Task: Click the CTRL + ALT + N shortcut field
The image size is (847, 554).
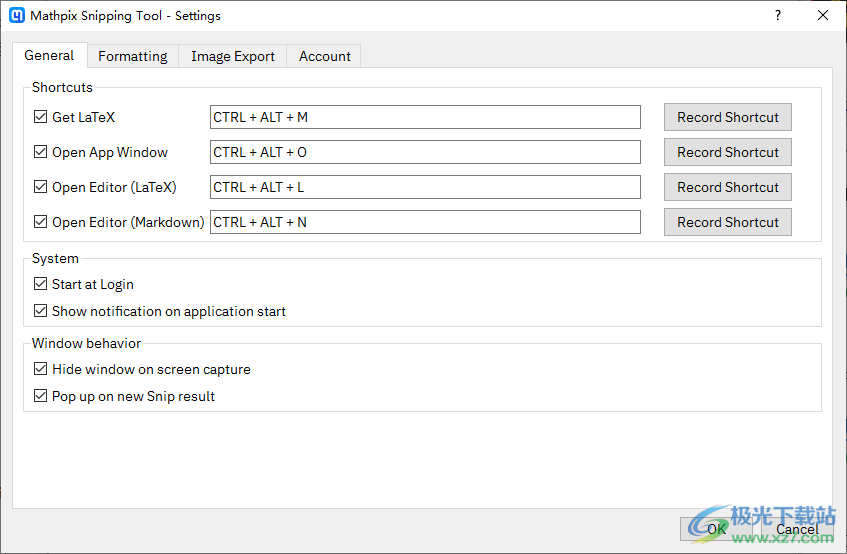Action: click(x=425, y=222)
